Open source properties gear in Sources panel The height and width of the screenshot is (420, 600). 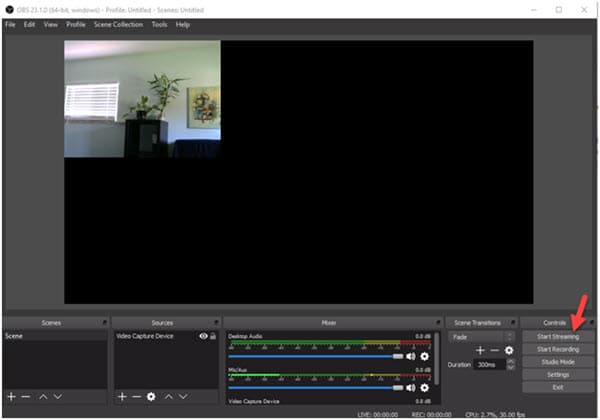[151, 397]
